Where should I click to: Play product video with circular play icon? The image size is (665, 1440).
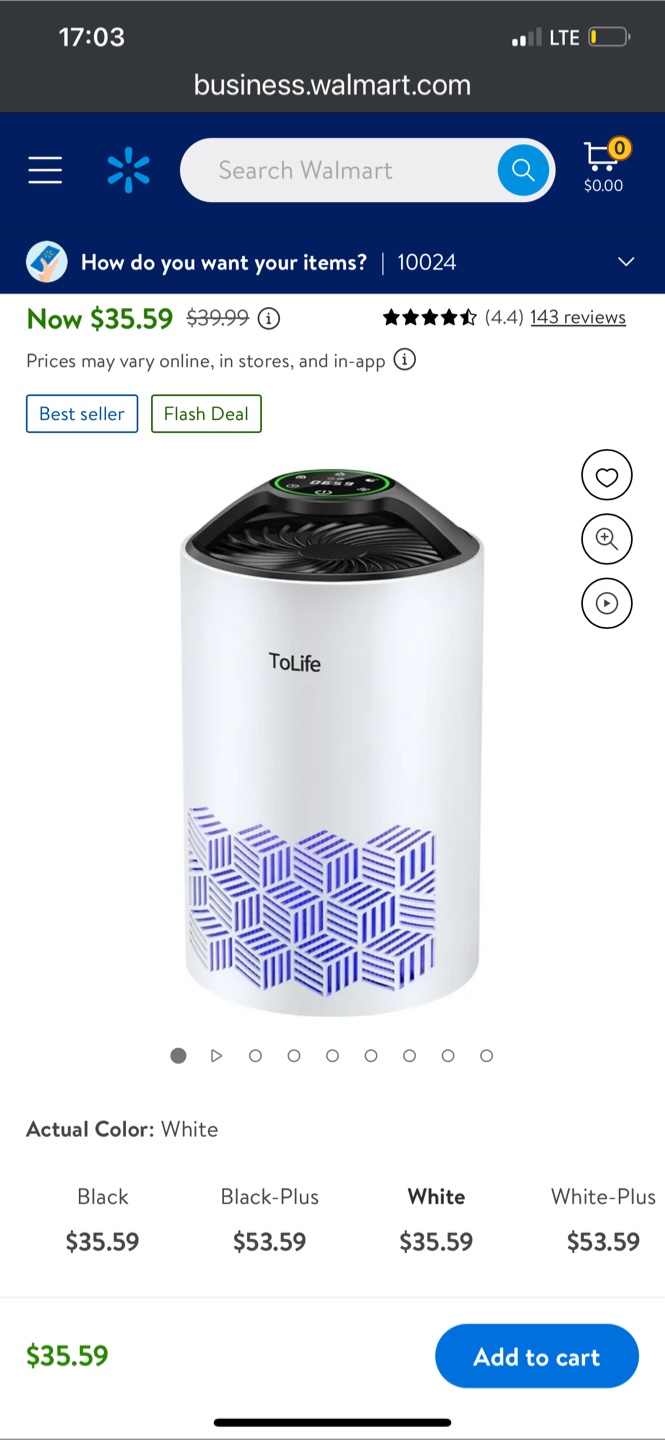click(x=607, y=603)
